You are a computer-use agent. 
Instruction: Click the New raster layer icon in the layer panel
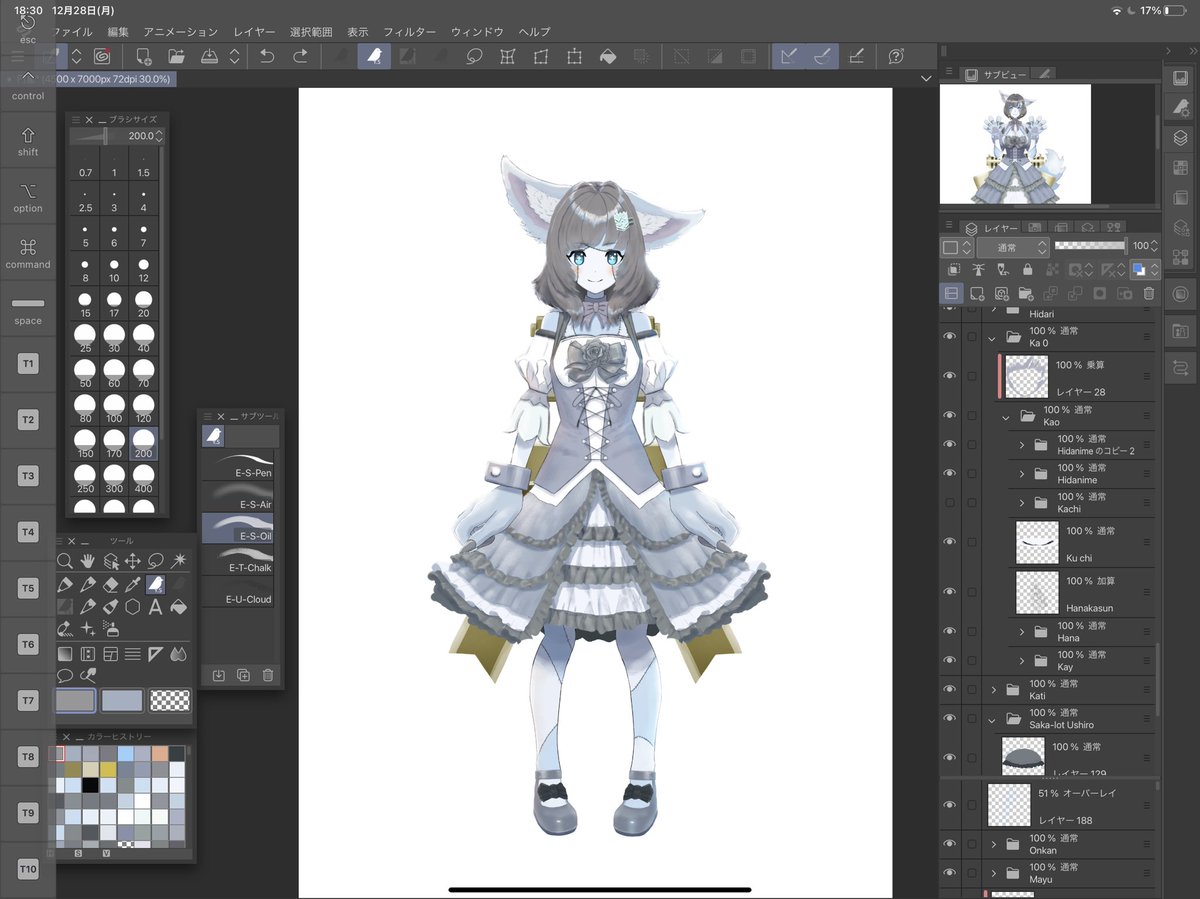pos(977,294)
